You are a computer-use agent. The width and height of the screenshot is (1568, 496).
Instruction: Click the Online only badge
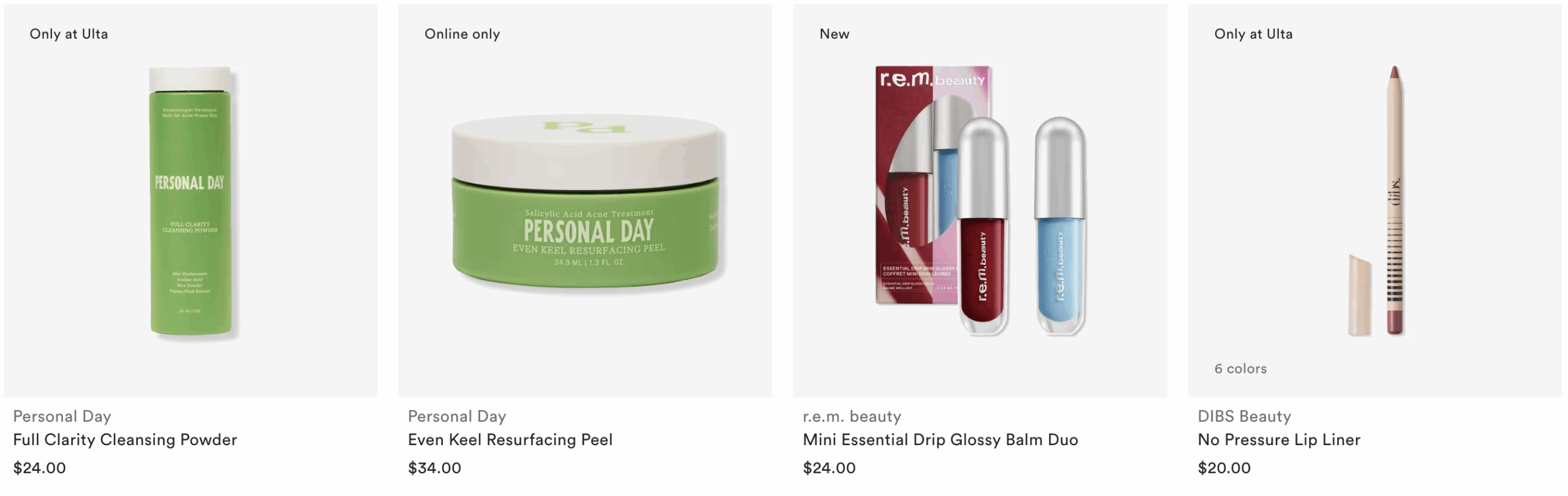462,34
